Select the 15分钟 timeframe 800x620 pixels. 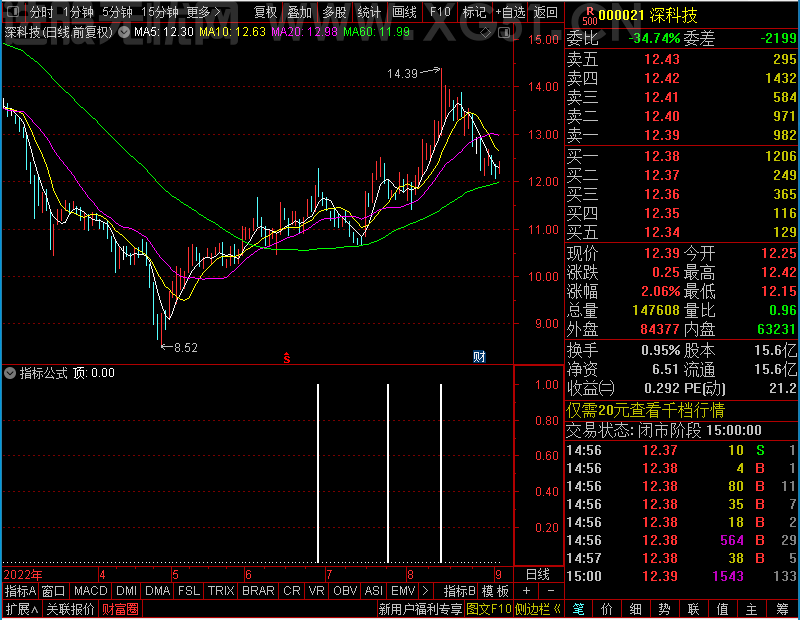tap(160, 12)
